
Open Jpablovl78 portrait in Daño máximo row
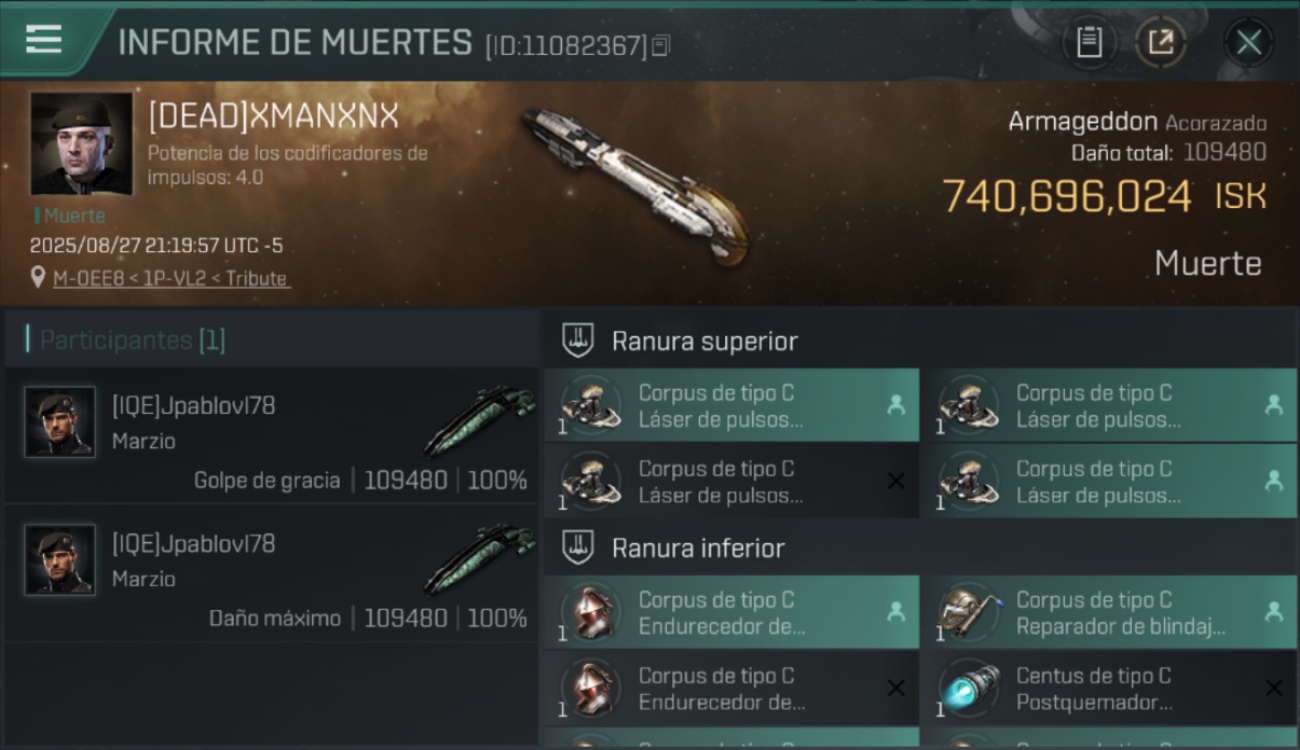point(60,560)
